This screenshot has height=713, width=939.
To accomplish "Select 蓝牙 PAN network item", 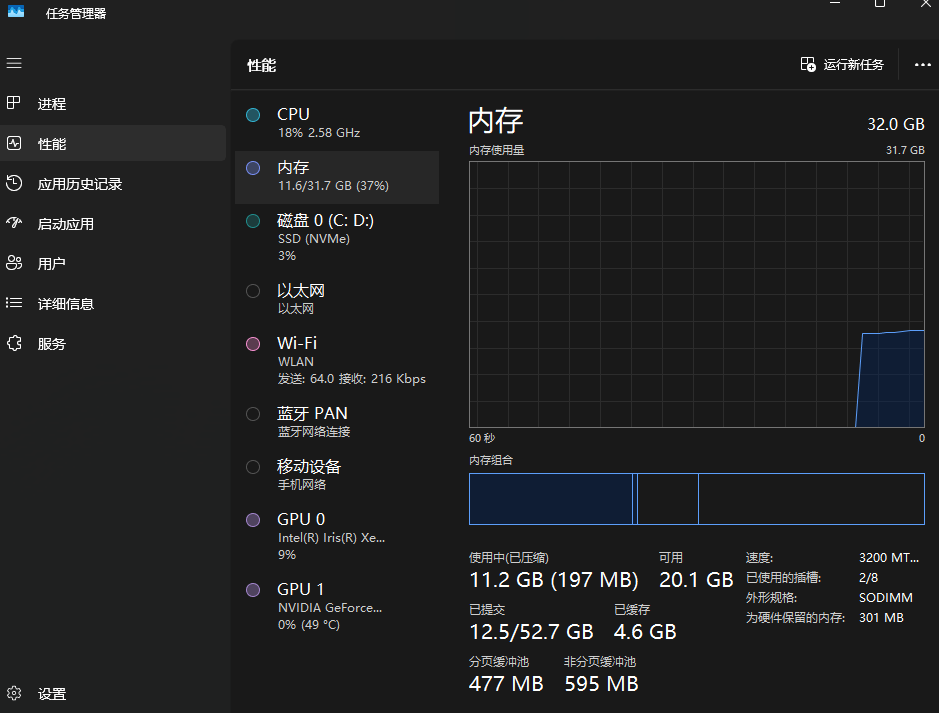I will point(337,422).
